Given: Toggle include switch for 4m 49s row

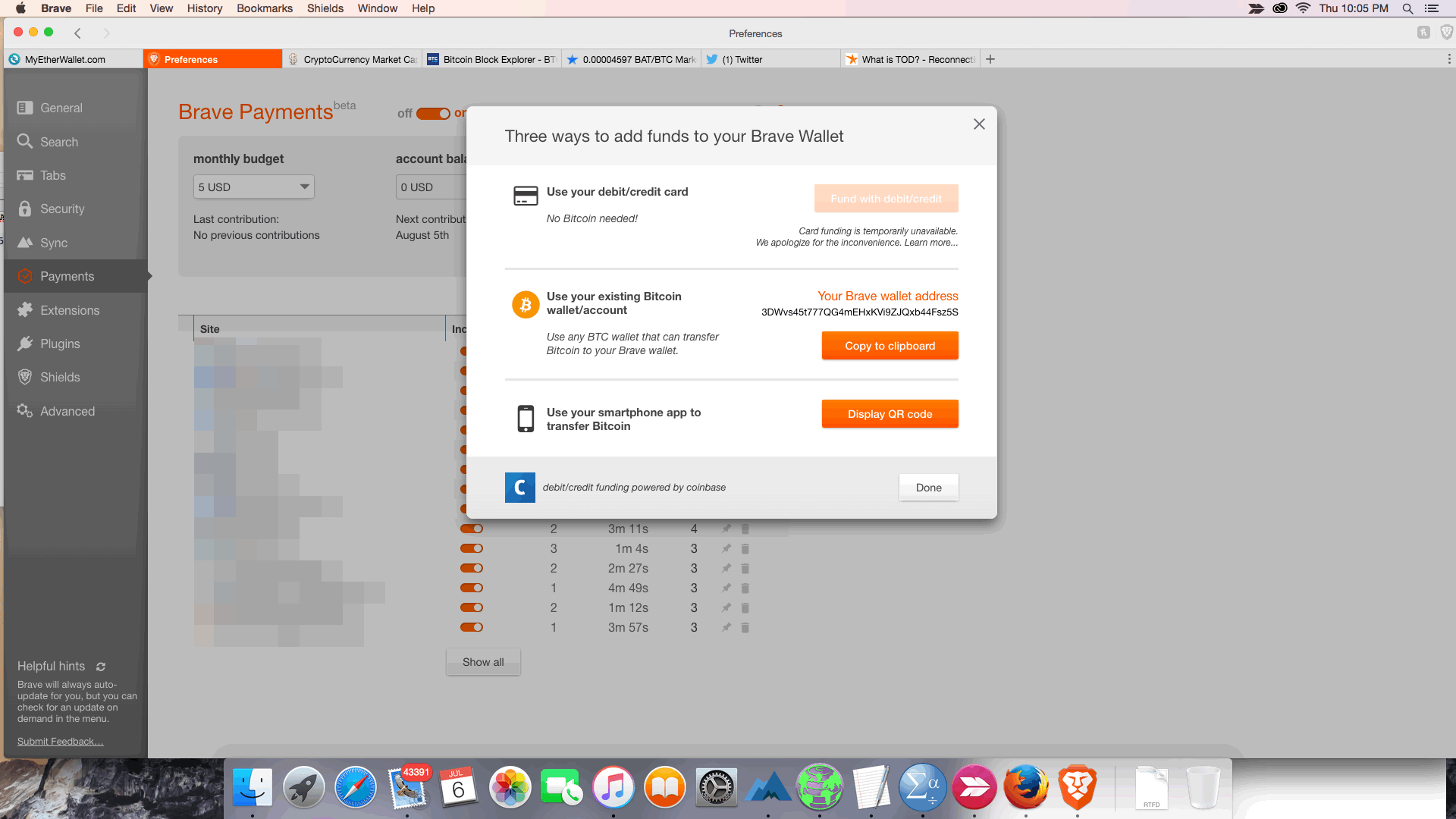Looking at the screenshot, I should point(472,588).
